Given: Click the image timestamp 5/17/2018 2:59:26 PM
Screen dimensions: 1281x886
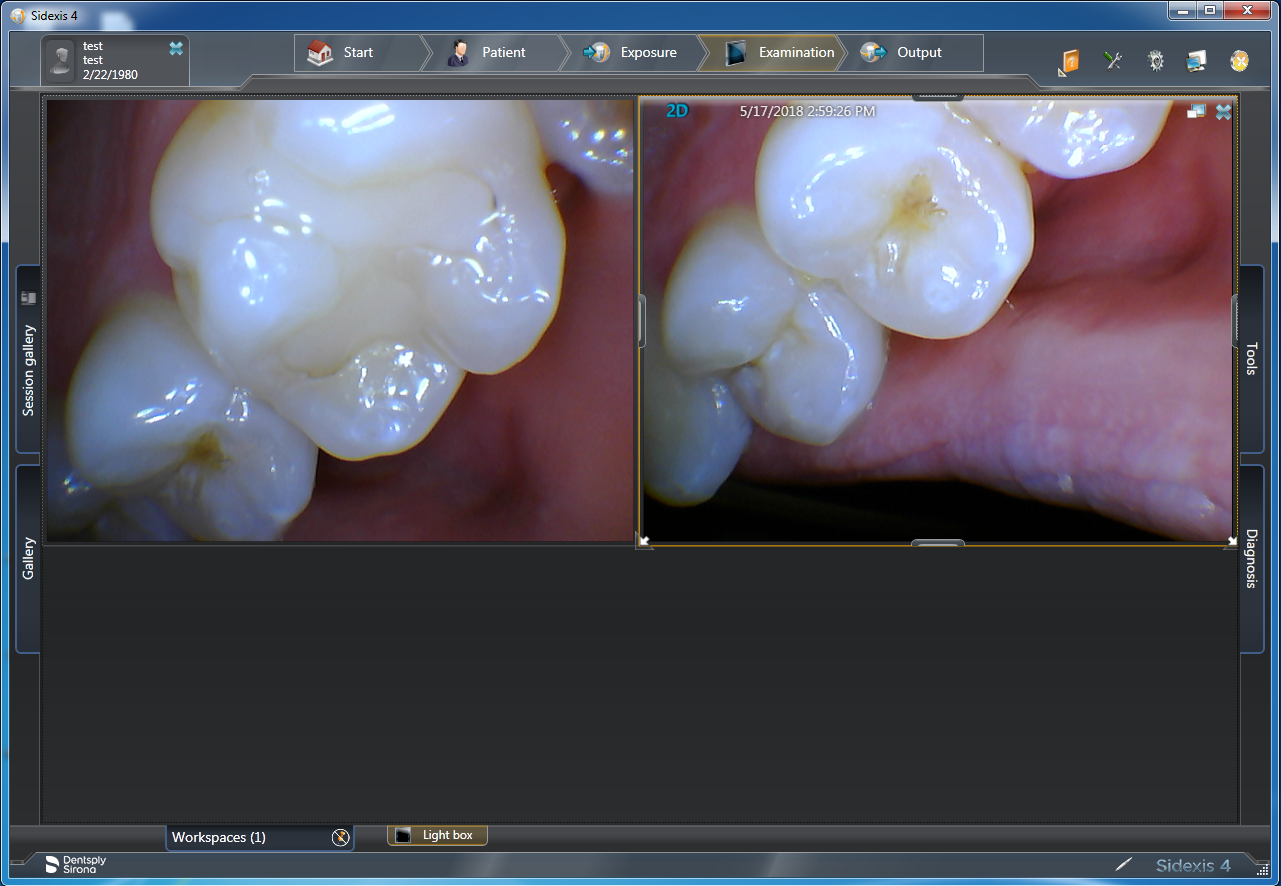Looking at the screenshot, I should coord(807,111).
